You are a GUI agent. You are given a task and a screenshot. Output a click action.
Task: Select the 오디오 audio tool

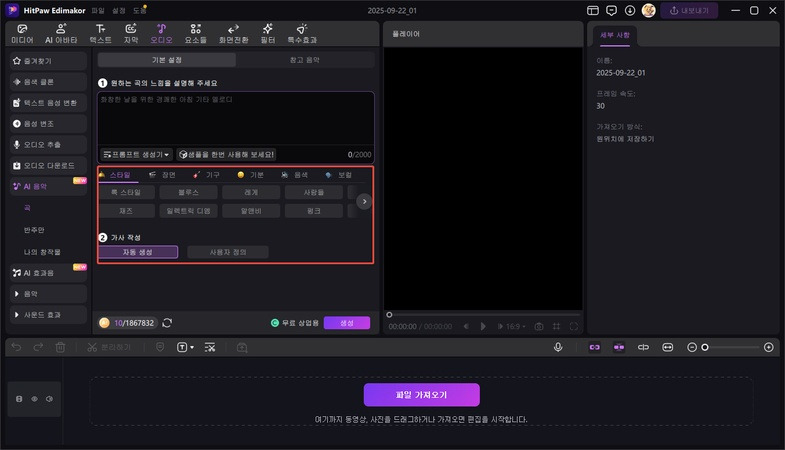click(161, 34)
